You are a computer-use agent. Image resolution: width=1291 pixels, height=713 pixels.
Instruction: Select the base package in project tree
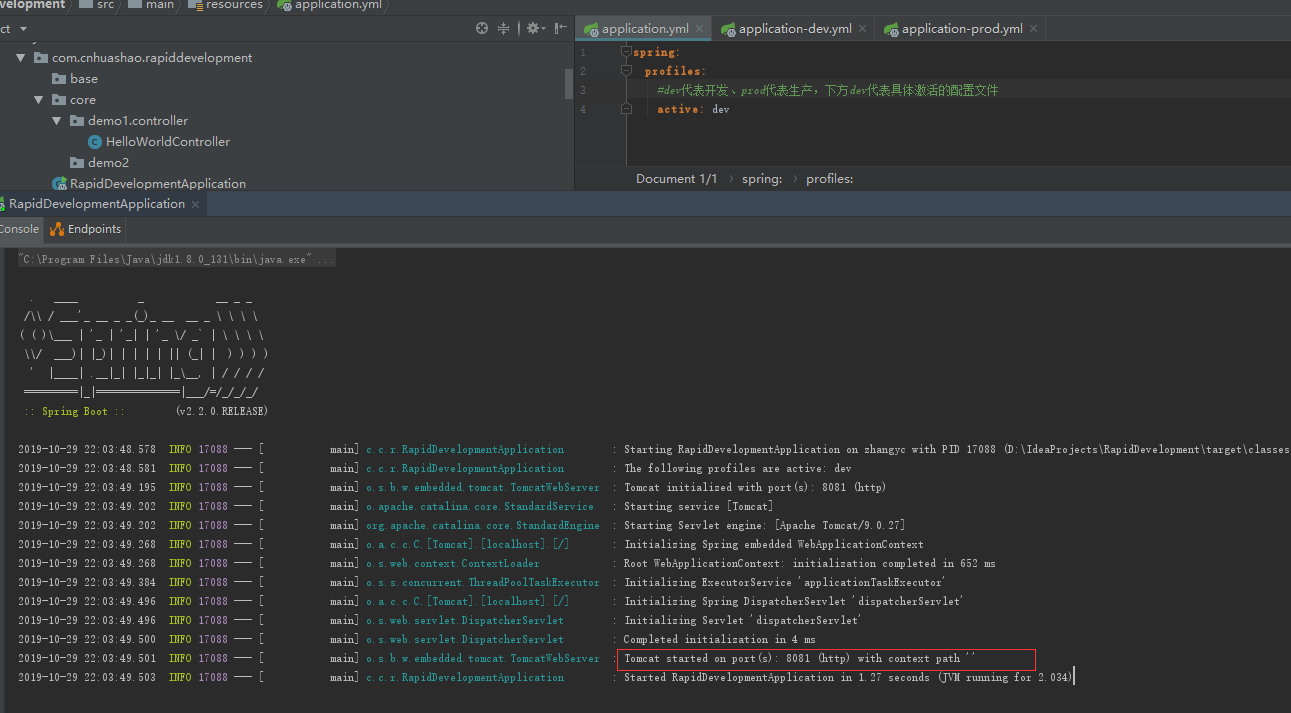click(x=84, y=79)
